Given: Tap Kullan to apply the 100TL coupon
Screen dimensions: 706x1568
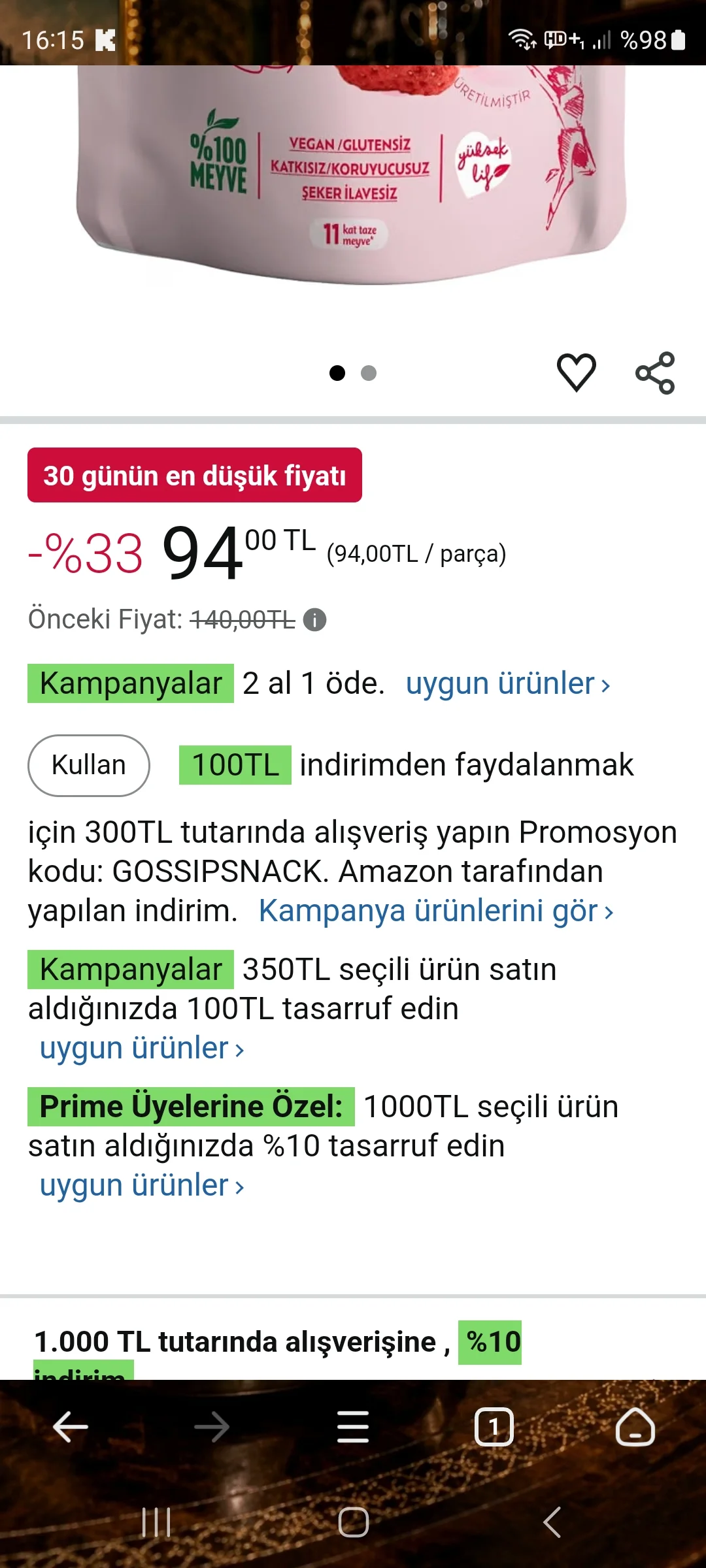Looking at the screenshot, I should point(89,765).
